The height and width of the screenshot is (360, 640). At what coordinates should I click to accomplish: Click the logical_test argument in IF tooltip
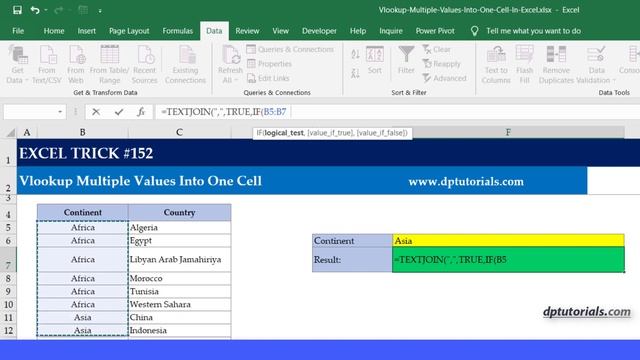(284, 133)
